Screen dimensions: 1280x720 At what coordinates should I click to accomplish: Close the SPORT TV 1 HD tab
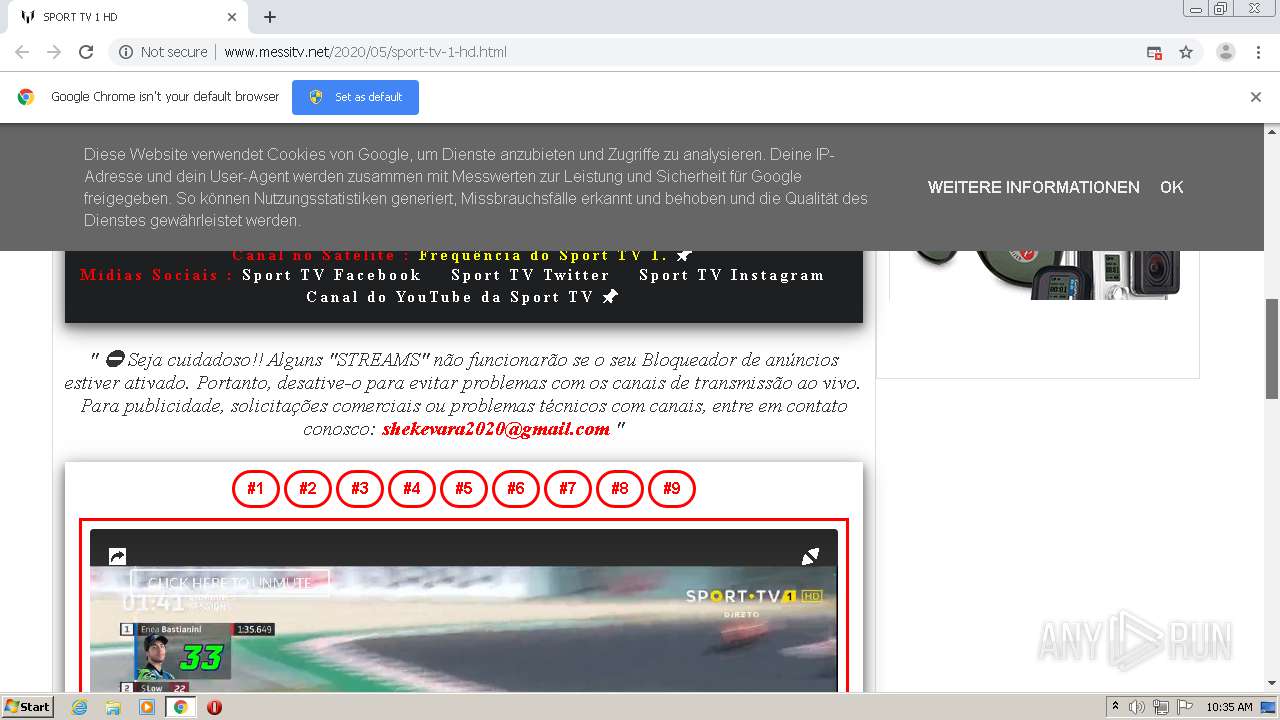(232, 17)
